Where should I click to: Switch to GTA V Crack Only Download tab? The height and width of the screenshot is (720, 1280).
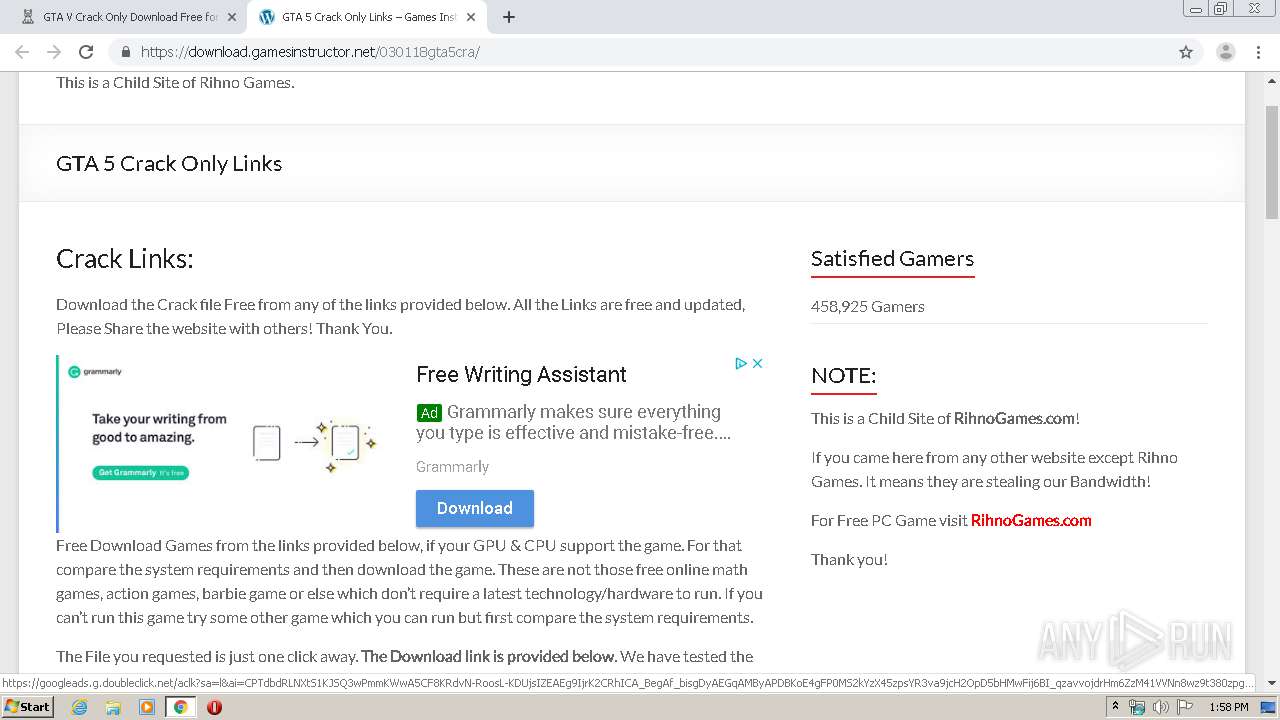point(128,17)
